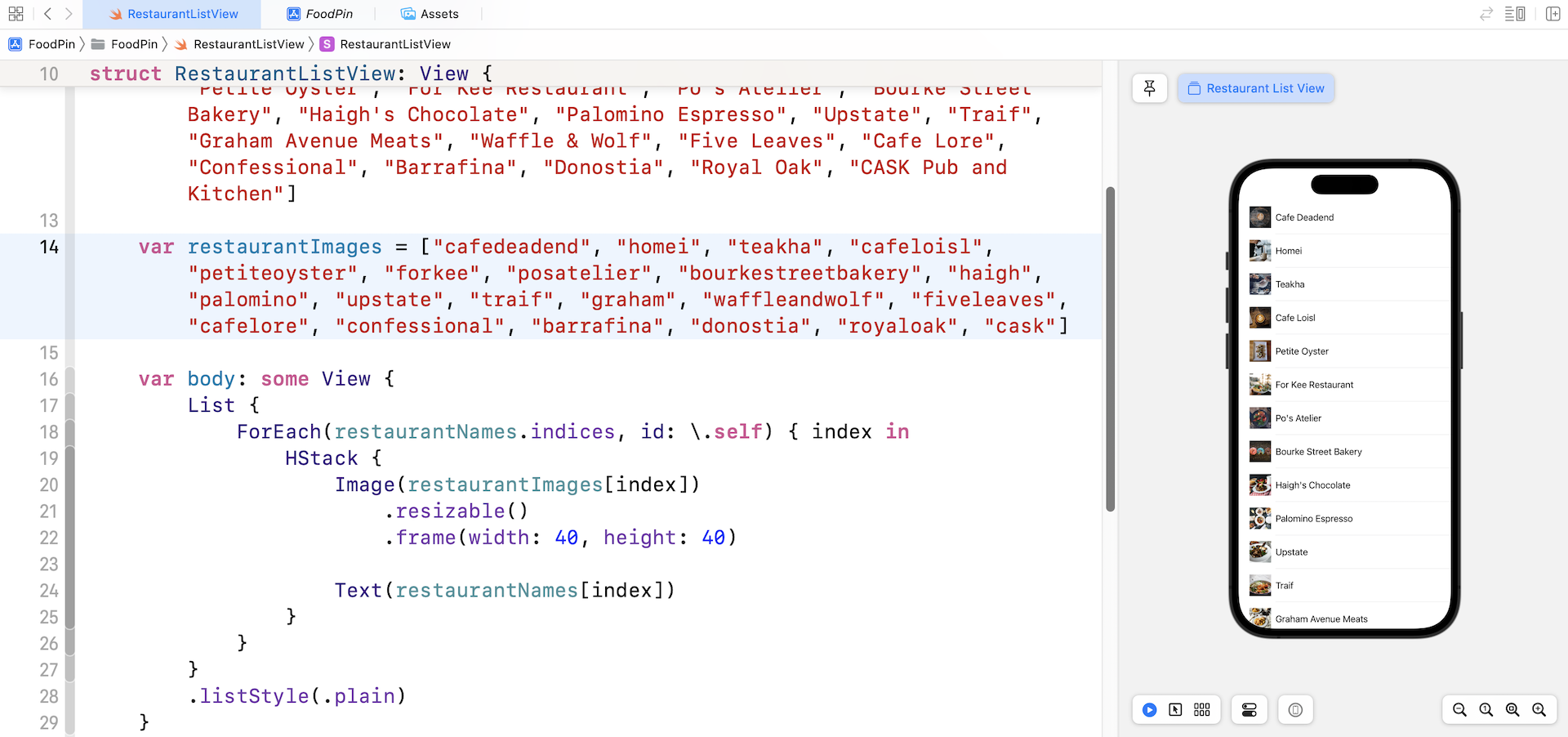Open the preview device selector
Screen dimensions: 1568x737
pyautogui.click(x=1295, y=710)
